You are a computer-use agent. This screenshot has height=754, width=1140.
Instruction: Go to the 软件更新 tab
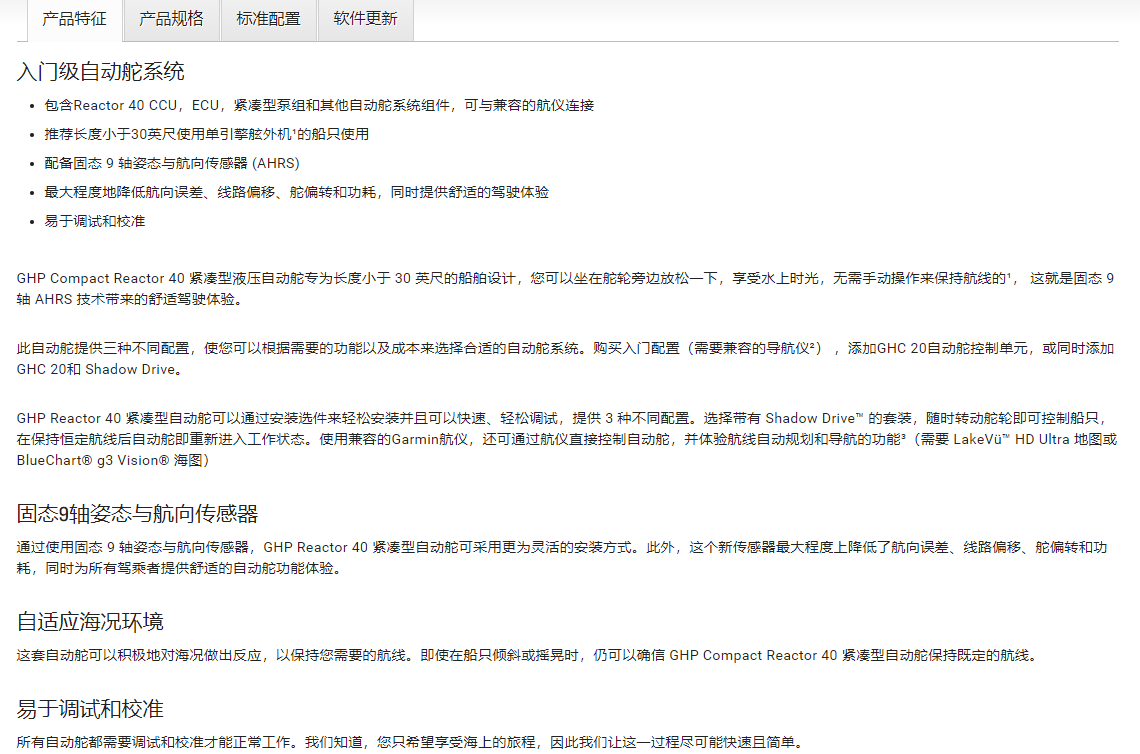pyautogui.click(x=365, y=19)
